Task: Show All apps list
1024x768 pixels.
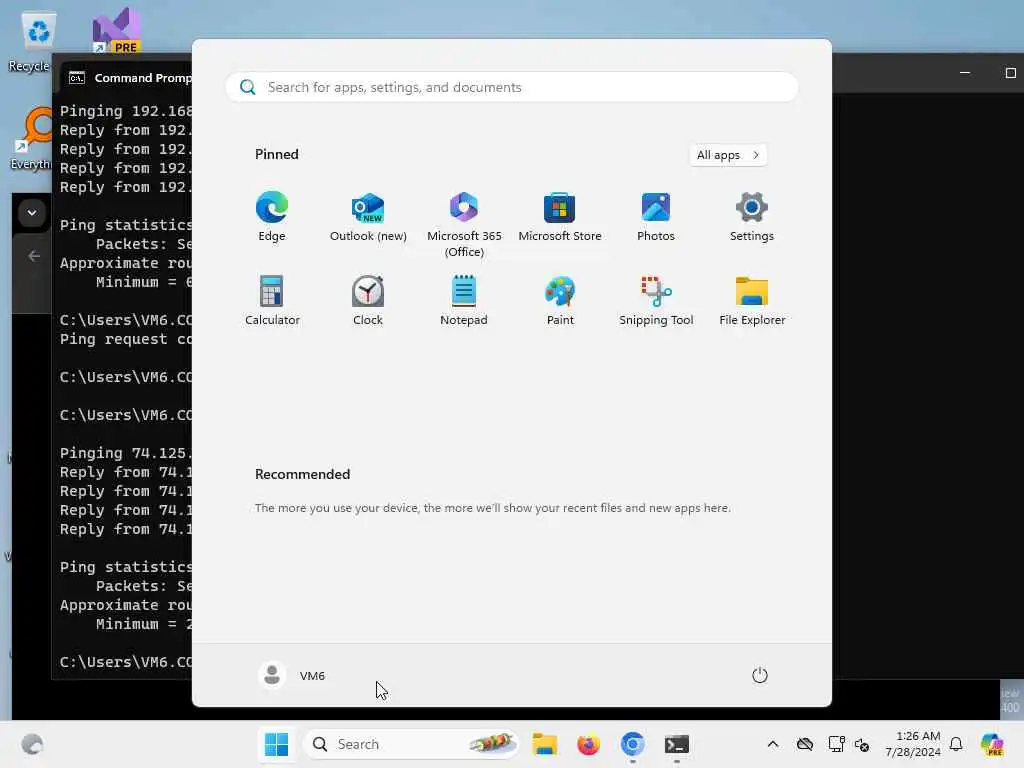Action: (x=728, y=155)
